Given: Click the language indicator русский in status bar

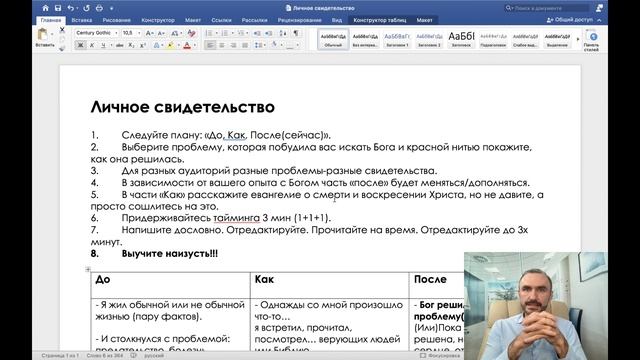Looking at the screenshot, I should coord(154,356).
